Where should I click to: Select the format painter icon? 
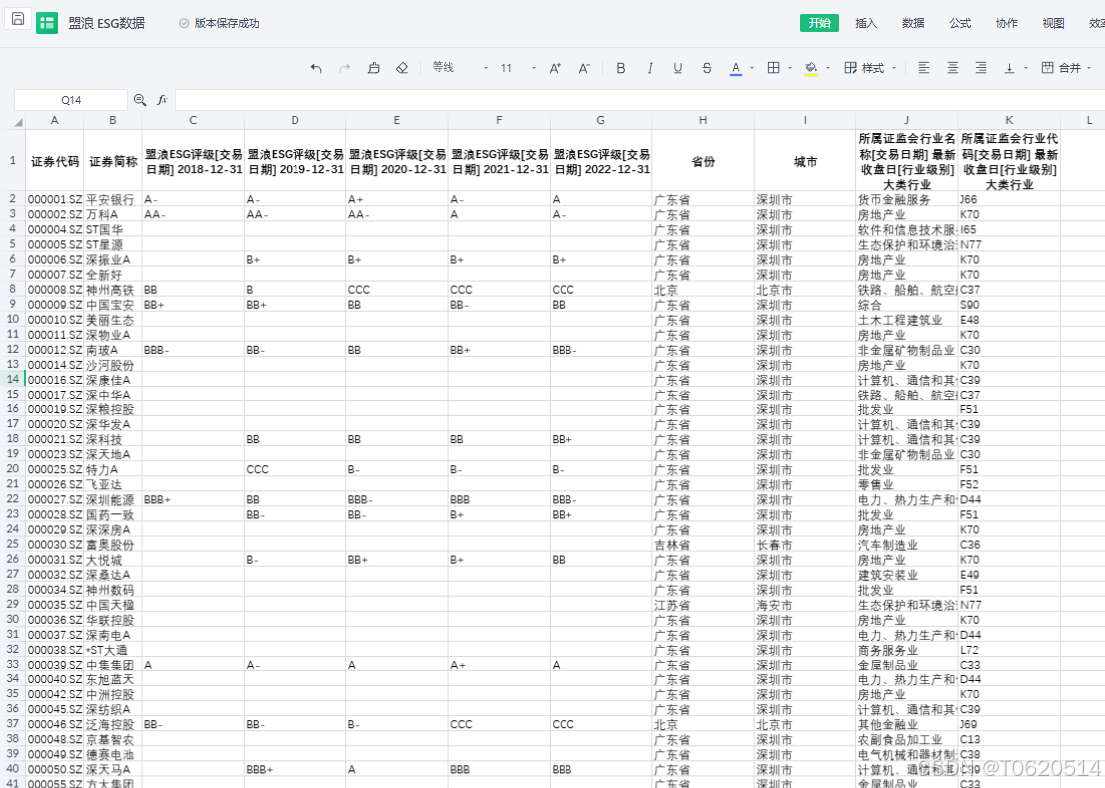point(374,68)
